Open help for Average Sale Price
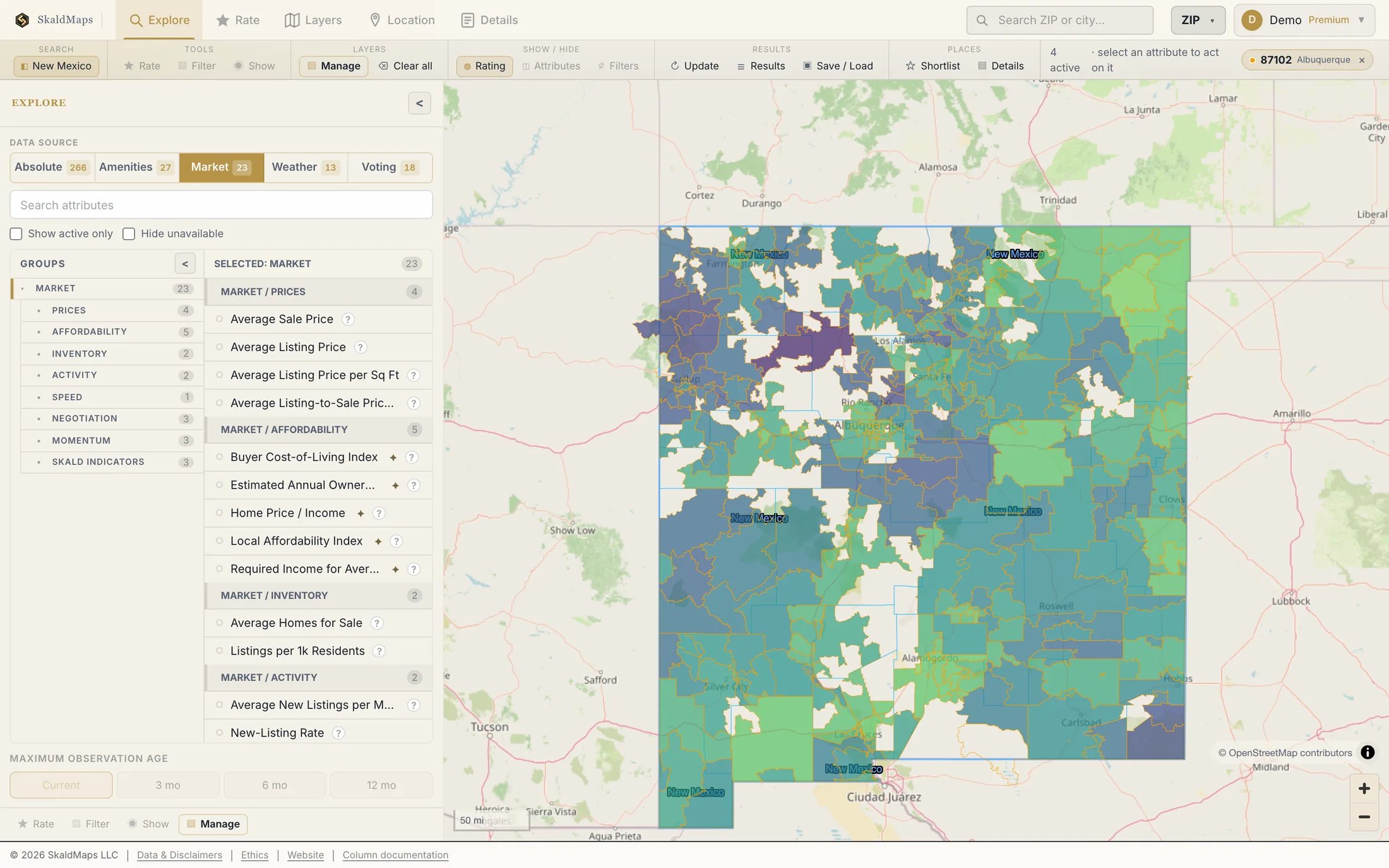The width and height of the screenshot is (1389, 868). (348, 319)
